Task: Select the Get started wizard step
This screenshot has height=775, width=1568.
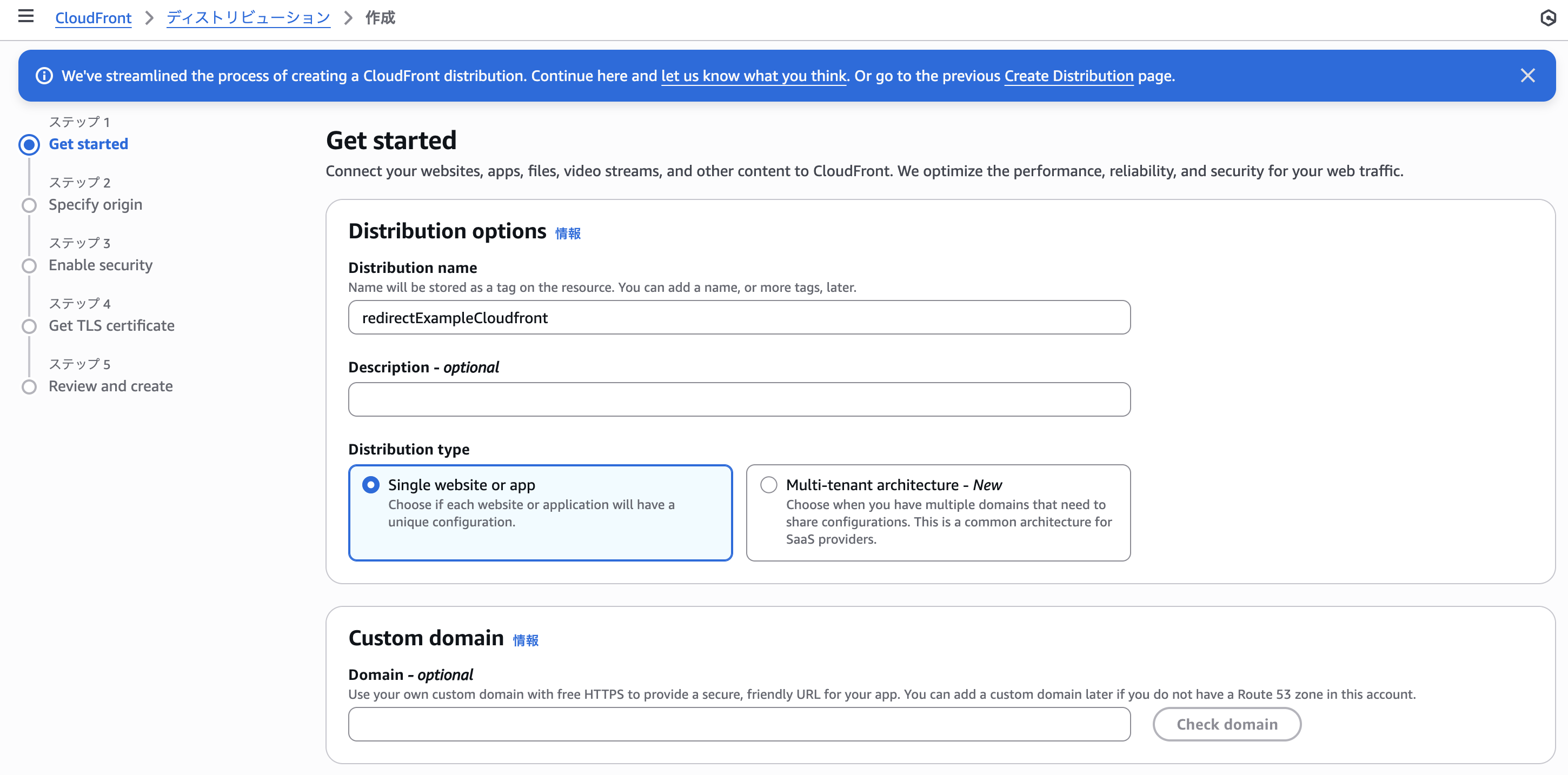Action: (88, 144)
